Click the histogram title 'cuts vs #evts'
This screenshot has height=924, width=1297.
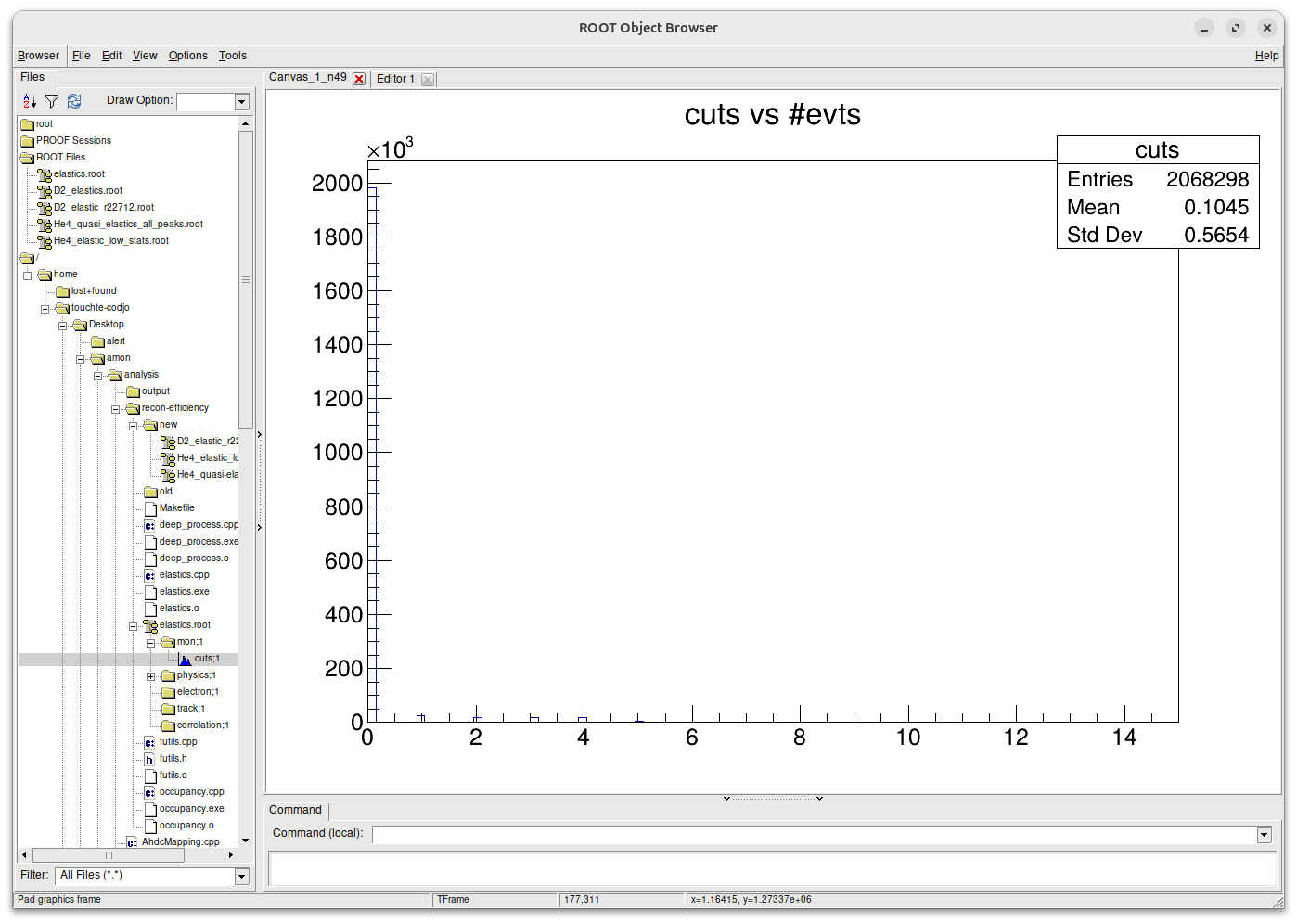(773, 114)
